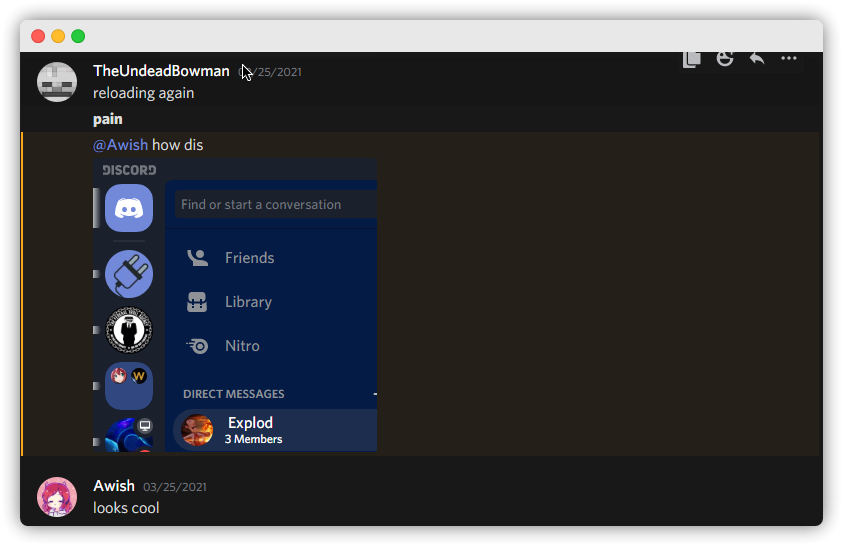Open Awish's avatar profile
This screenshot has height=546, width=843.
click(x=57, y=497)
